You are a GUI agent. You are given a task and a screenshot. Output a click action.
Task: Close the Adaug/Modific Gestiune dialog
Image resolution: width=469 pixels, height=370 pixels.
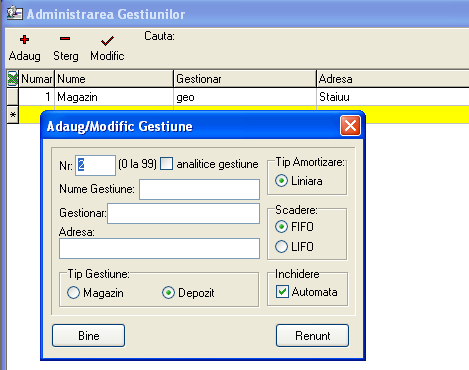coord(350,126)
